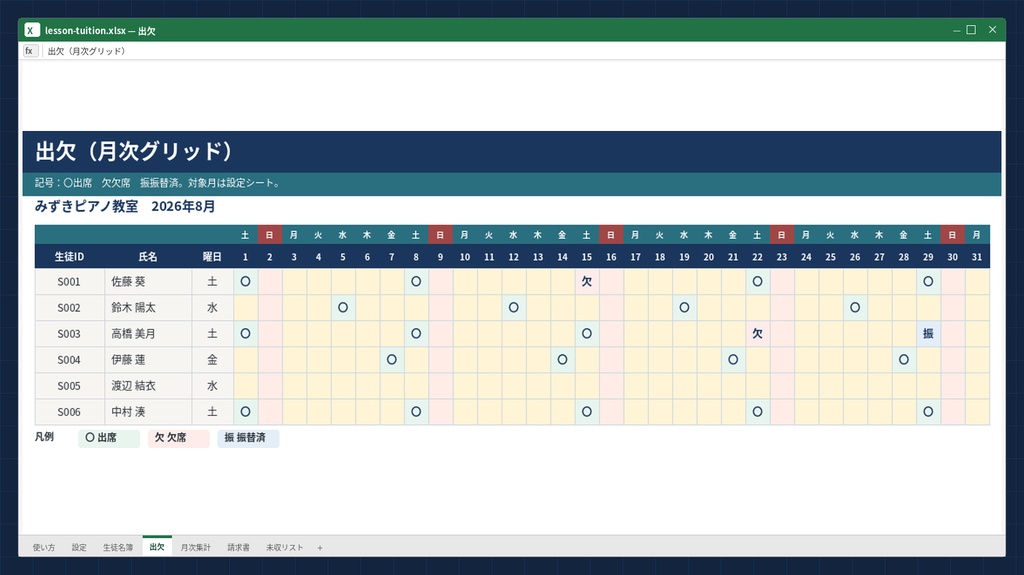1024x575 pixels.
Task: Click the fx formula button
Action: click(30, 51)
